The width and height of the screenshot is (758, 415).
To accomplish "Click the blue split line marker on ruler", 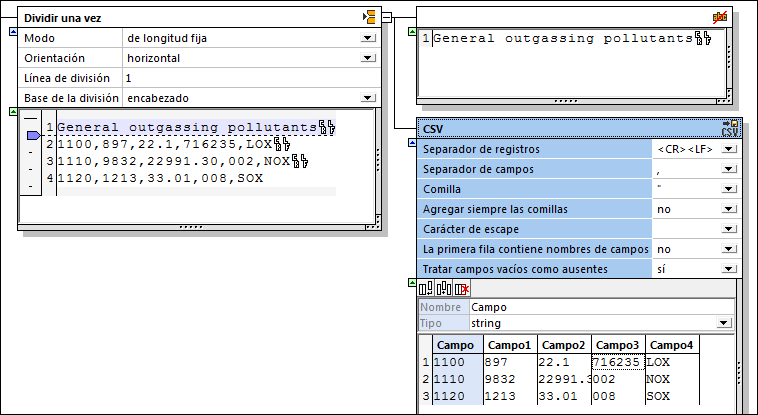I will (x=32, y=130).
